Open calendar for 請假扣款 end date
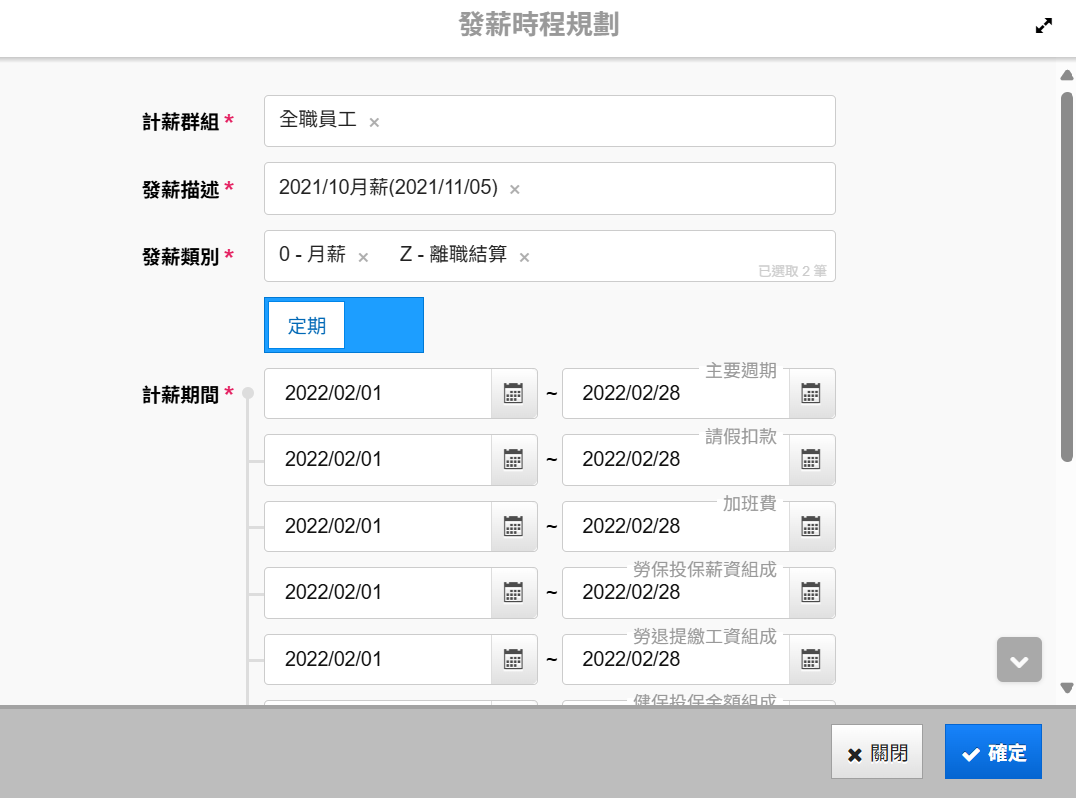1076x798 pixels. 811,460
